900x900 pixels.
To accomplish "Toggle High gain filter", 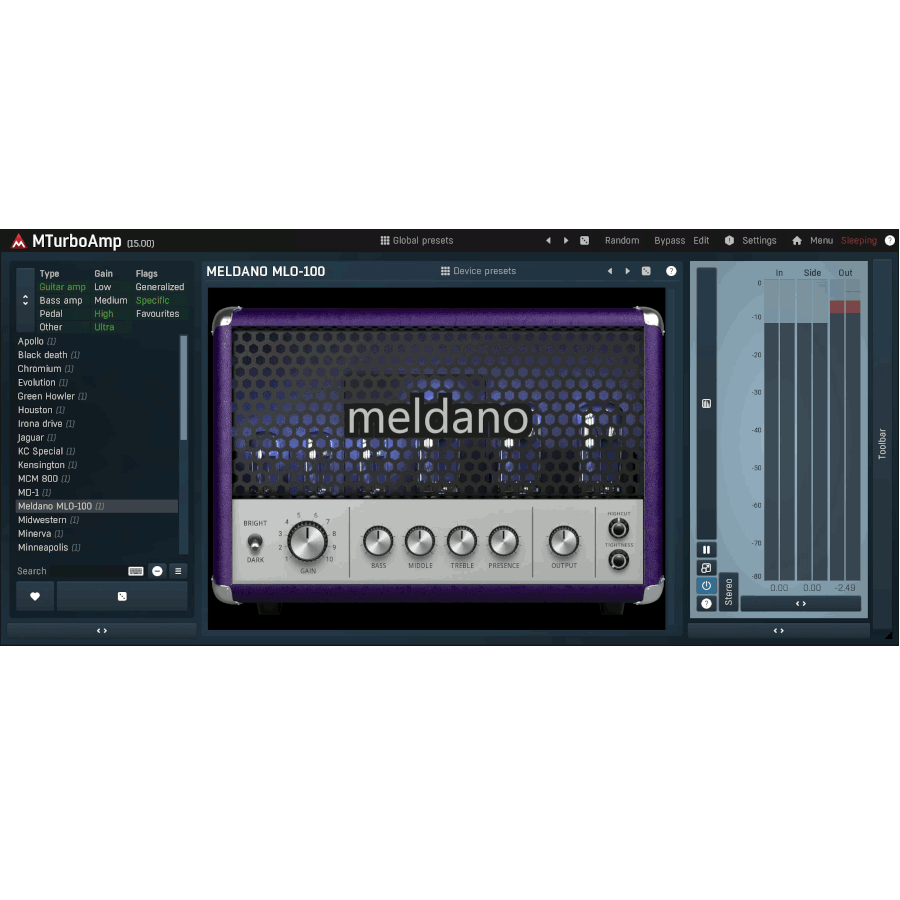I will coord(104,313).
